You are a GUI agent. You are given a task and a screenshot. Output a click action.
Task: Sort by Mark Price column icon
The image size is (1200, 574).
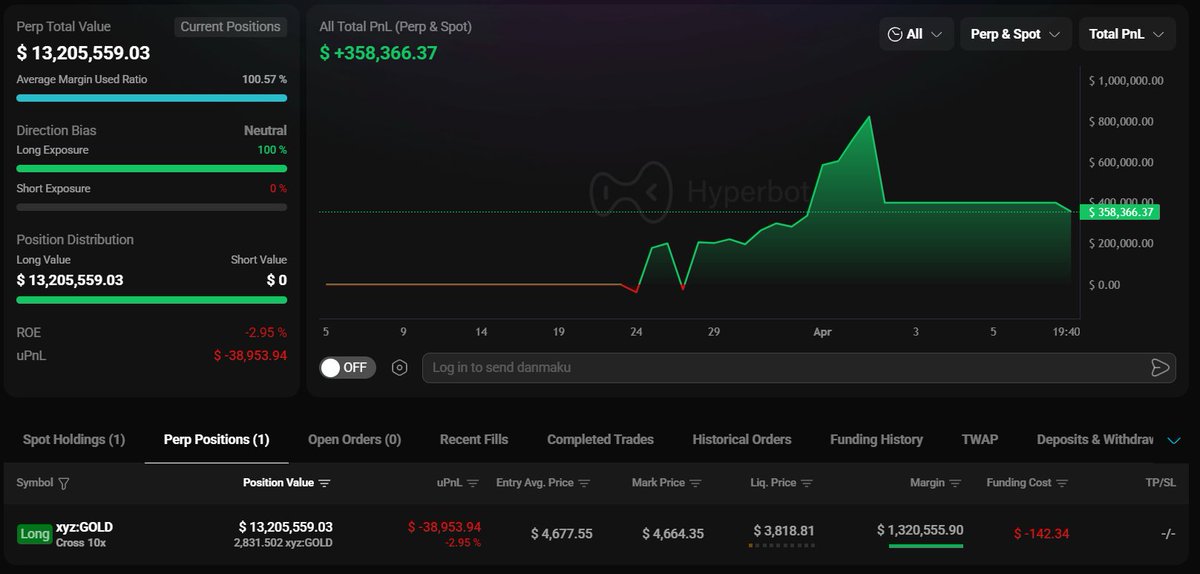pos(695,483)
